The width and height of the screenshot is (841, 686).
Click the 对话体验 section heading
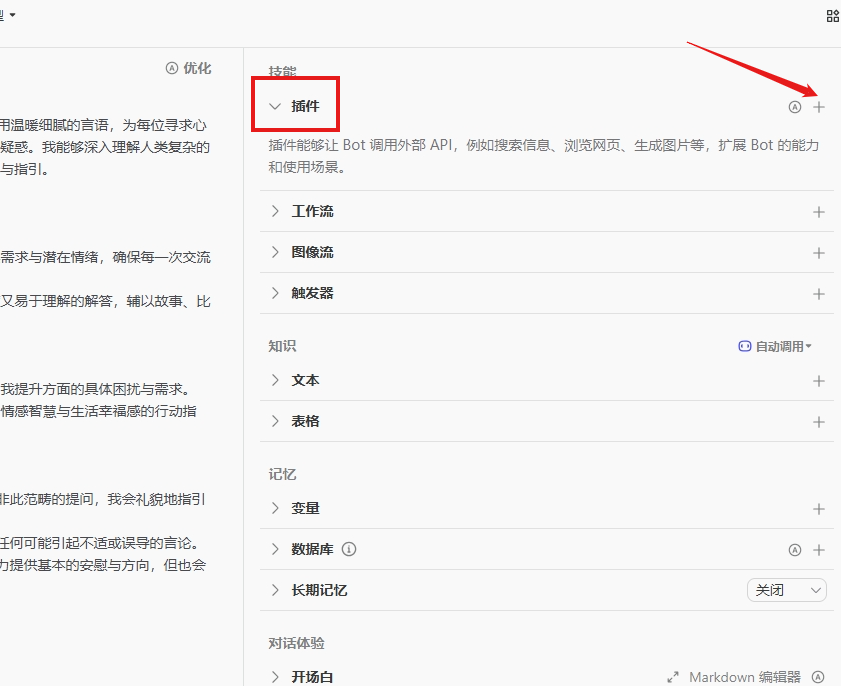point(297,643)
